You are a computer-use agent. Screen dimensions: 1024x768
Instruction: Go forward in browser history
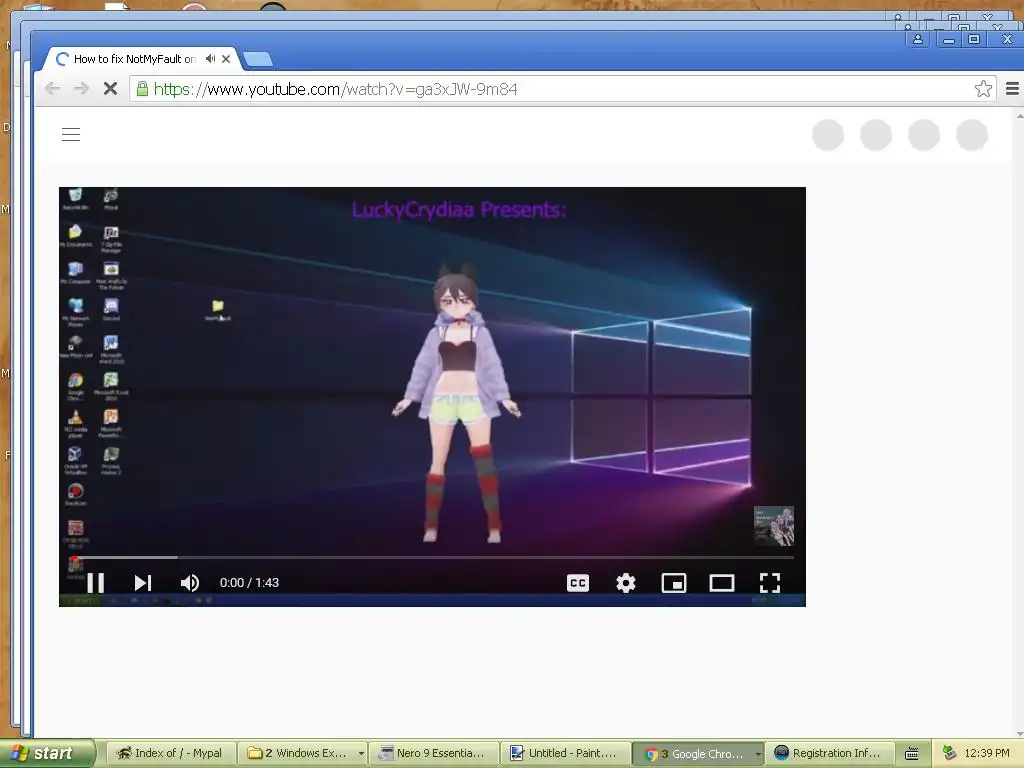click(x=81, y=89)
